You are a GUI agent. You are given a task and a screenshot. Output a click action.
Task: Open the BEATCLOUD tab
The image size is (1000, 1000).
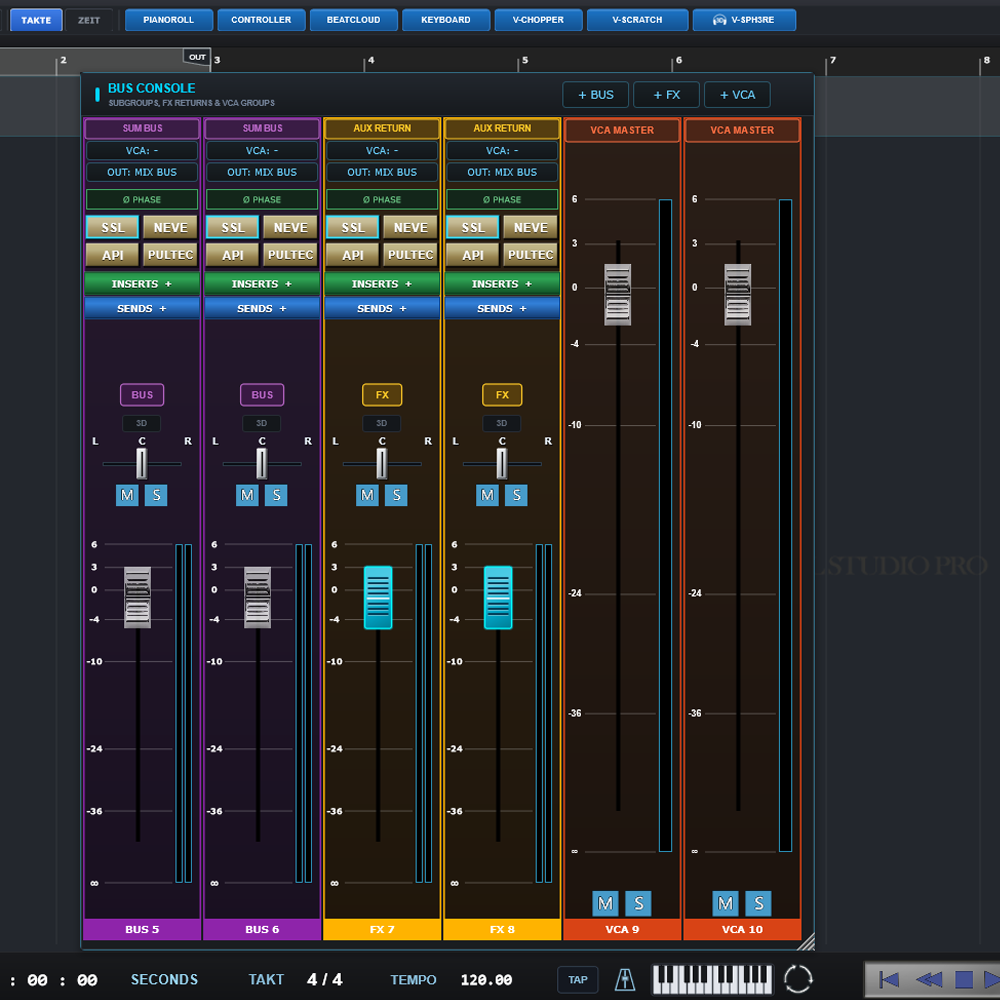click(353, 20)
